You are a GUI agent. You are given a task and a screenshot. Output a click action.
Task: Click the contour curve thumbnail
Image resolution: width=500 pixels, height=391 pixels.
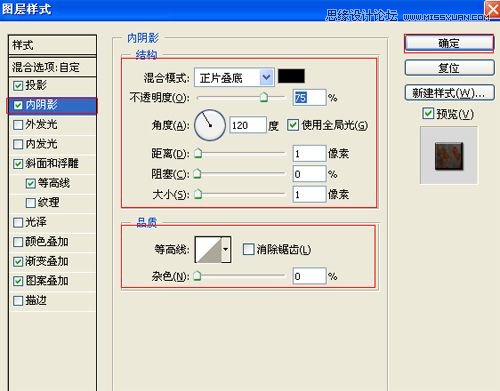click(x=208, y=249)
